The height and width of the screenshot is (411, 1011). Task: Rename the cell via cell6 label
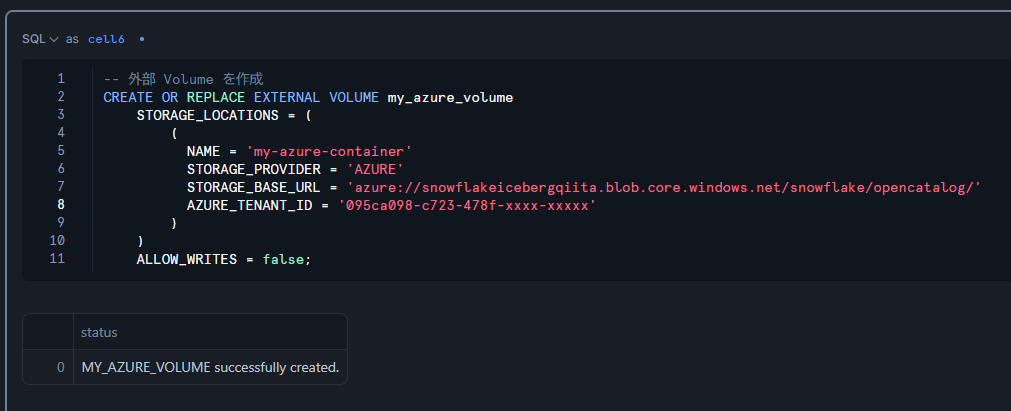click(106, 39)
